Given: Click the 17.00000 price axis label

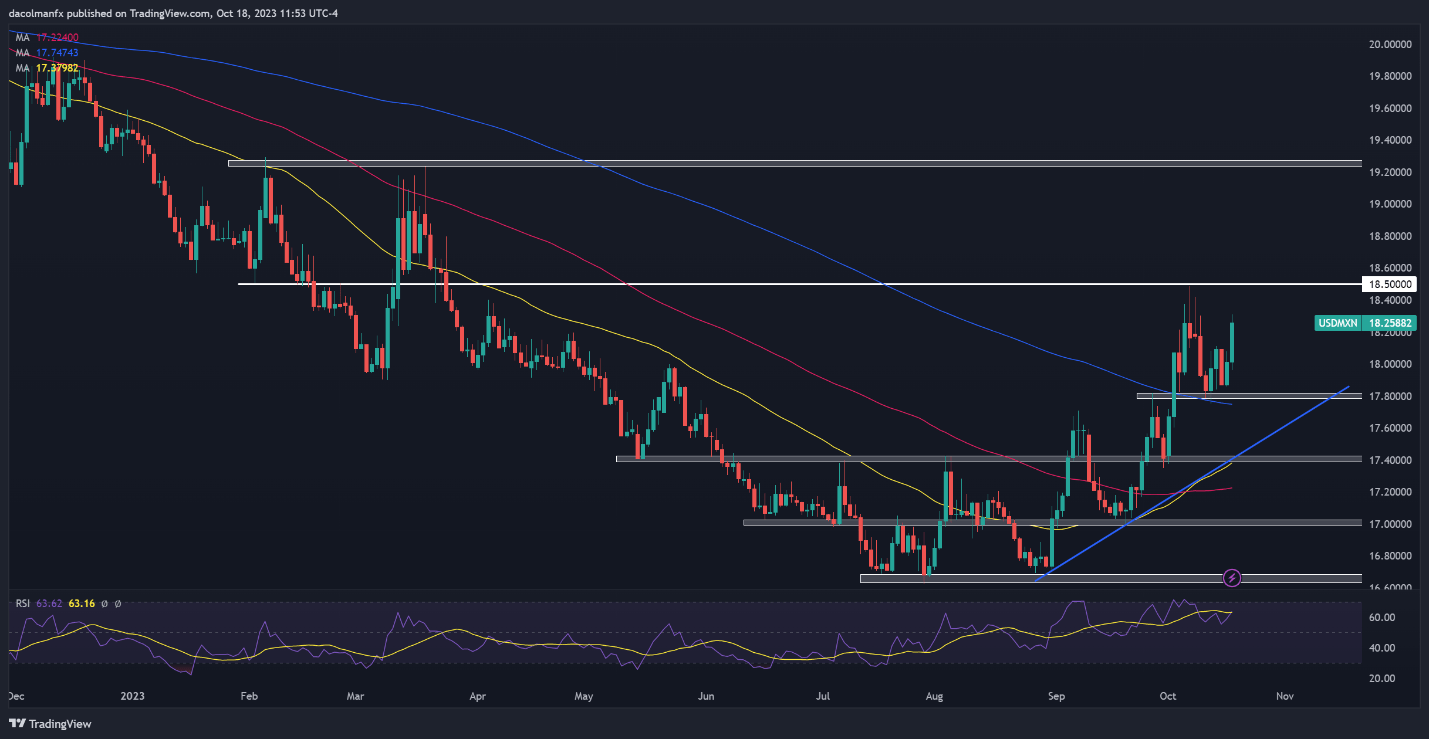Looking at the screenshot, I should point(1392,524).
